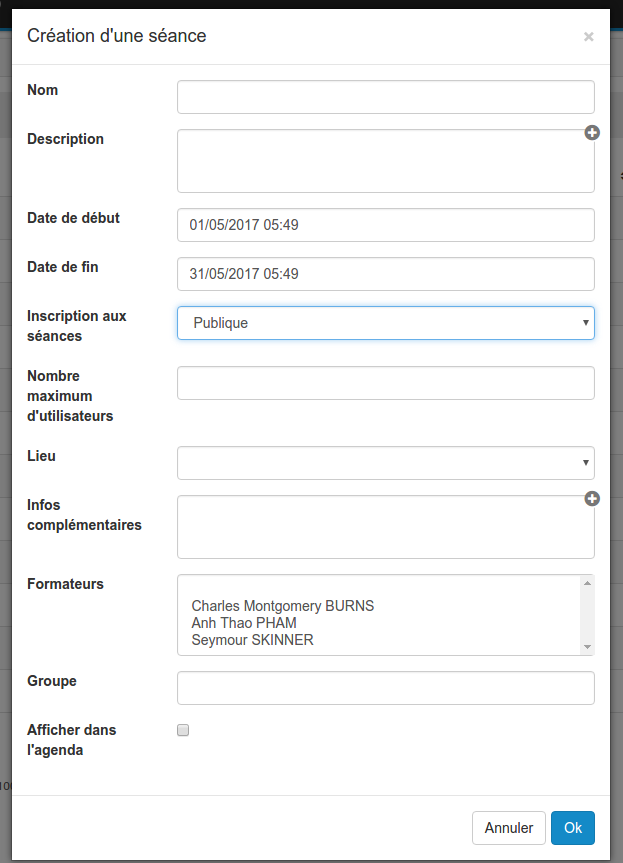Select Anh Thao PHAM in Formateurs
The width and height of the screenshot is (623, 863).
(244, 623)
